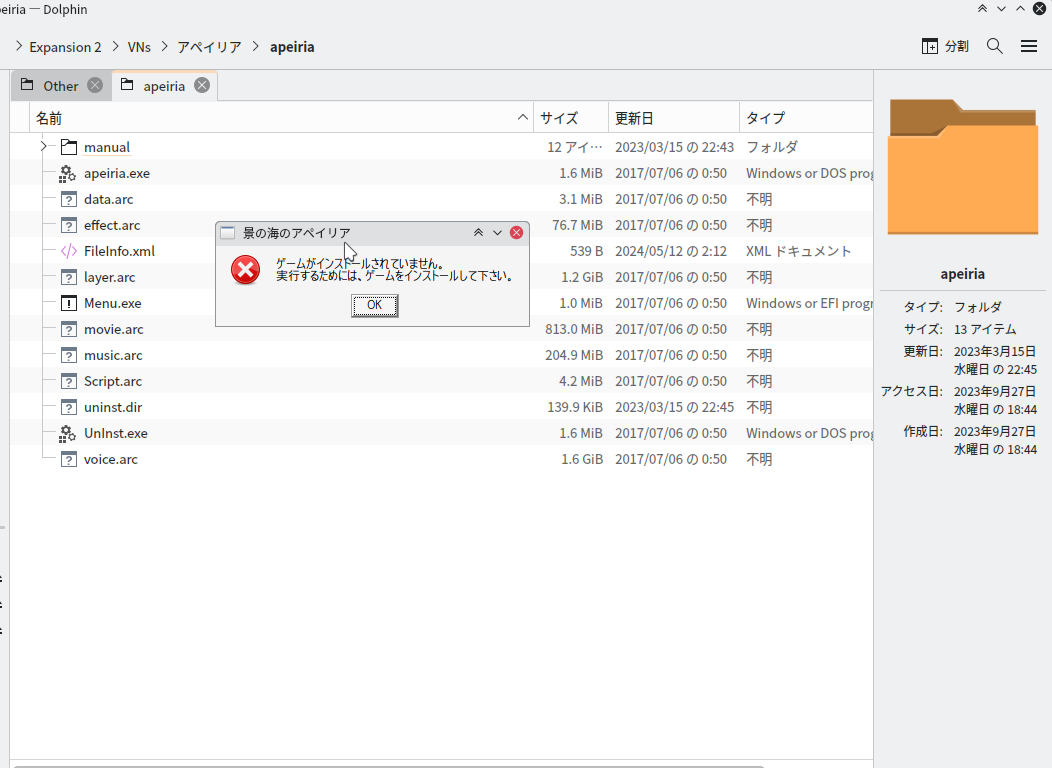Open the hamburger menu icon
This screenshot has width=1052, height=768.
click(x=1029, y=46)
